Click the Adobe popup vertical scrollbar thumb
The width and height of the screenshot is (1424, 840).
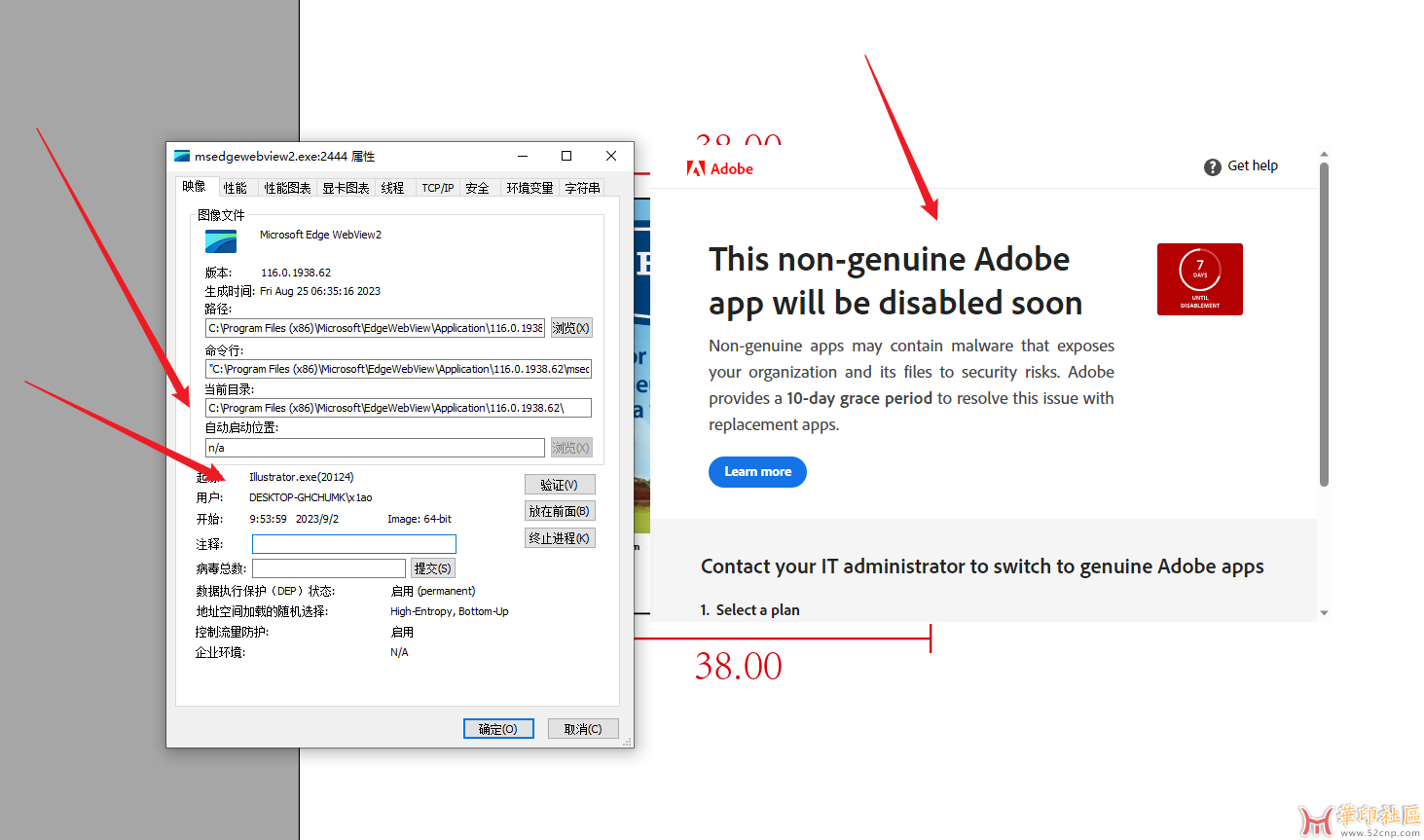point(1324,324)
